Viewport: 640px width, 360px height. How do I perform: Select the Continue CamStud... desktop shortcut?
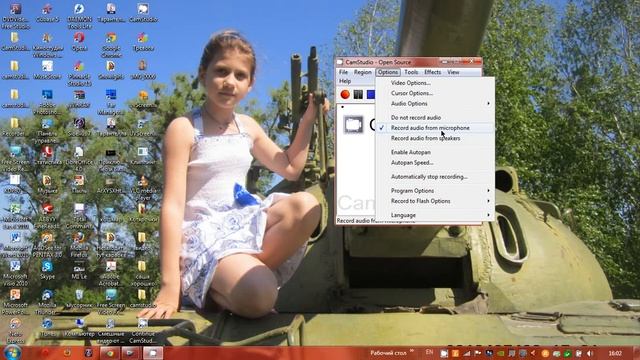(143, 330)
